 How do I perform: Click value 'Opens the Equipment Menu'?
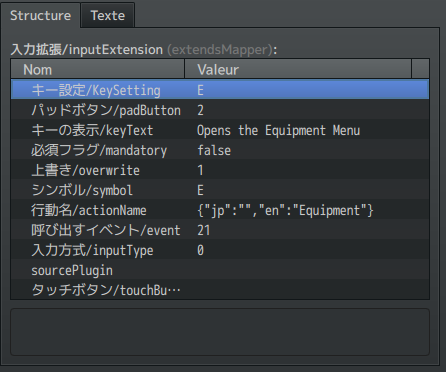(278, 130)
